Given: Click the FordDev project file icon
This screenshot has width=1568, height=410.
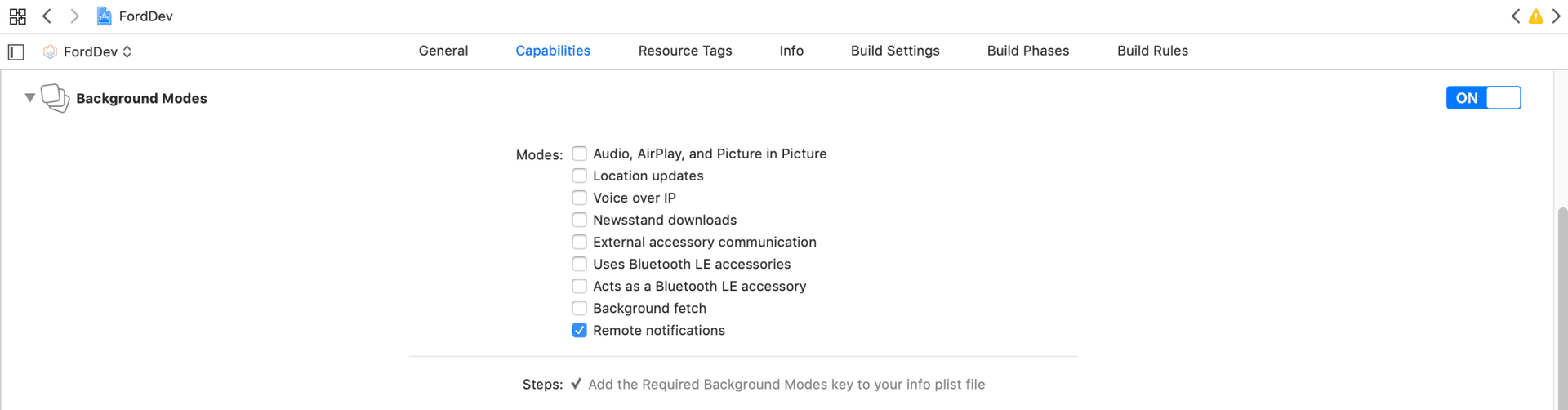Looking at the screenshot, I should pyautogui.click(x=104, y=16).
